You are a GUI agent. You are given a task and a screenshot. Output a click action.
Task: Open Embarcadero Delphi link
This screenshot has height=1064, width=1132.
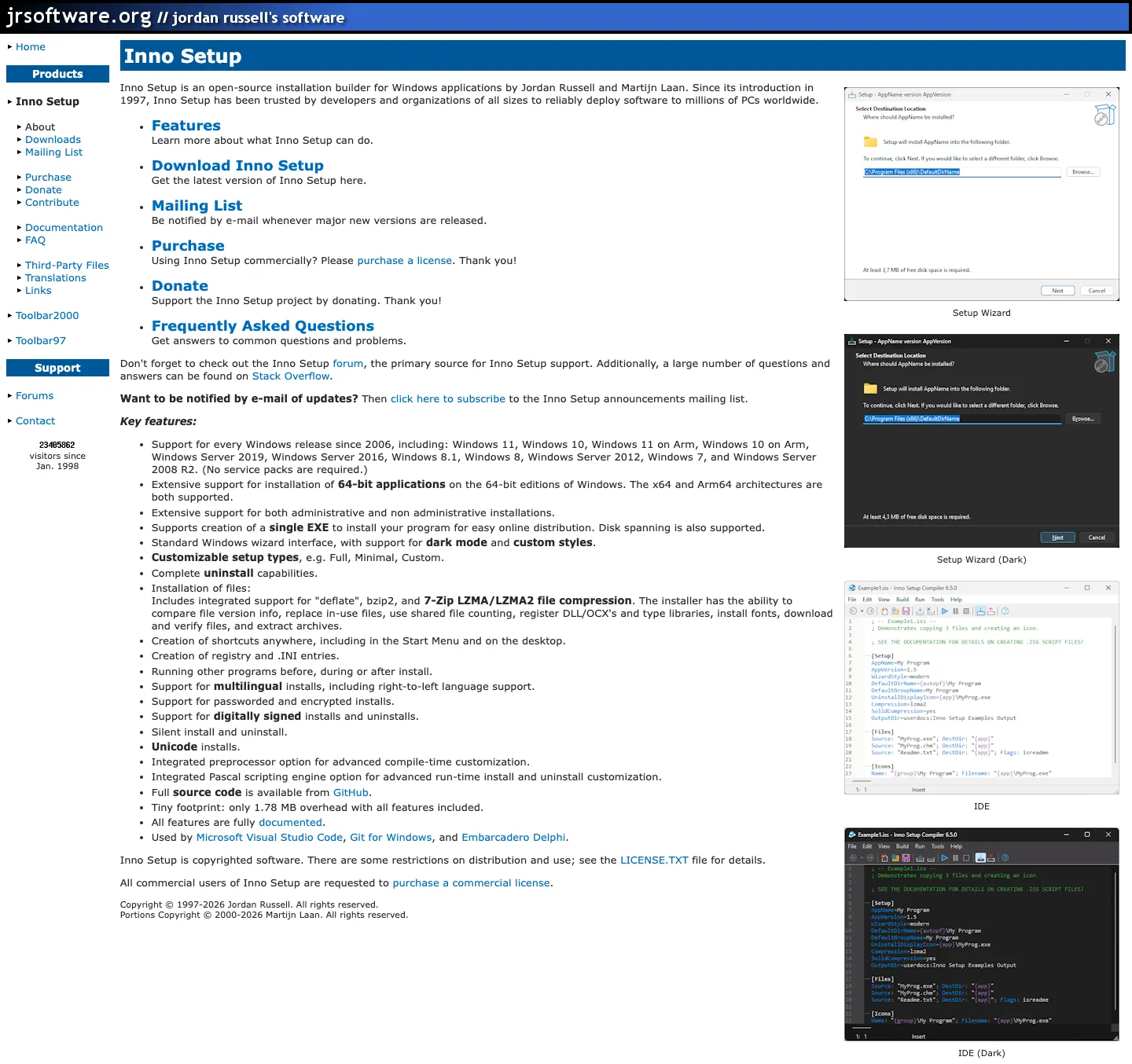(x=513, y=837)
